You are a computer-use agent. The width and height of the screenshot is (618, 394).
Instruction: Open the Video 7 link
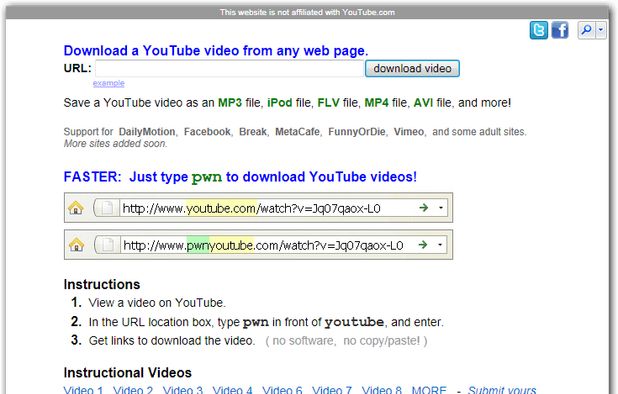point(332,390)
